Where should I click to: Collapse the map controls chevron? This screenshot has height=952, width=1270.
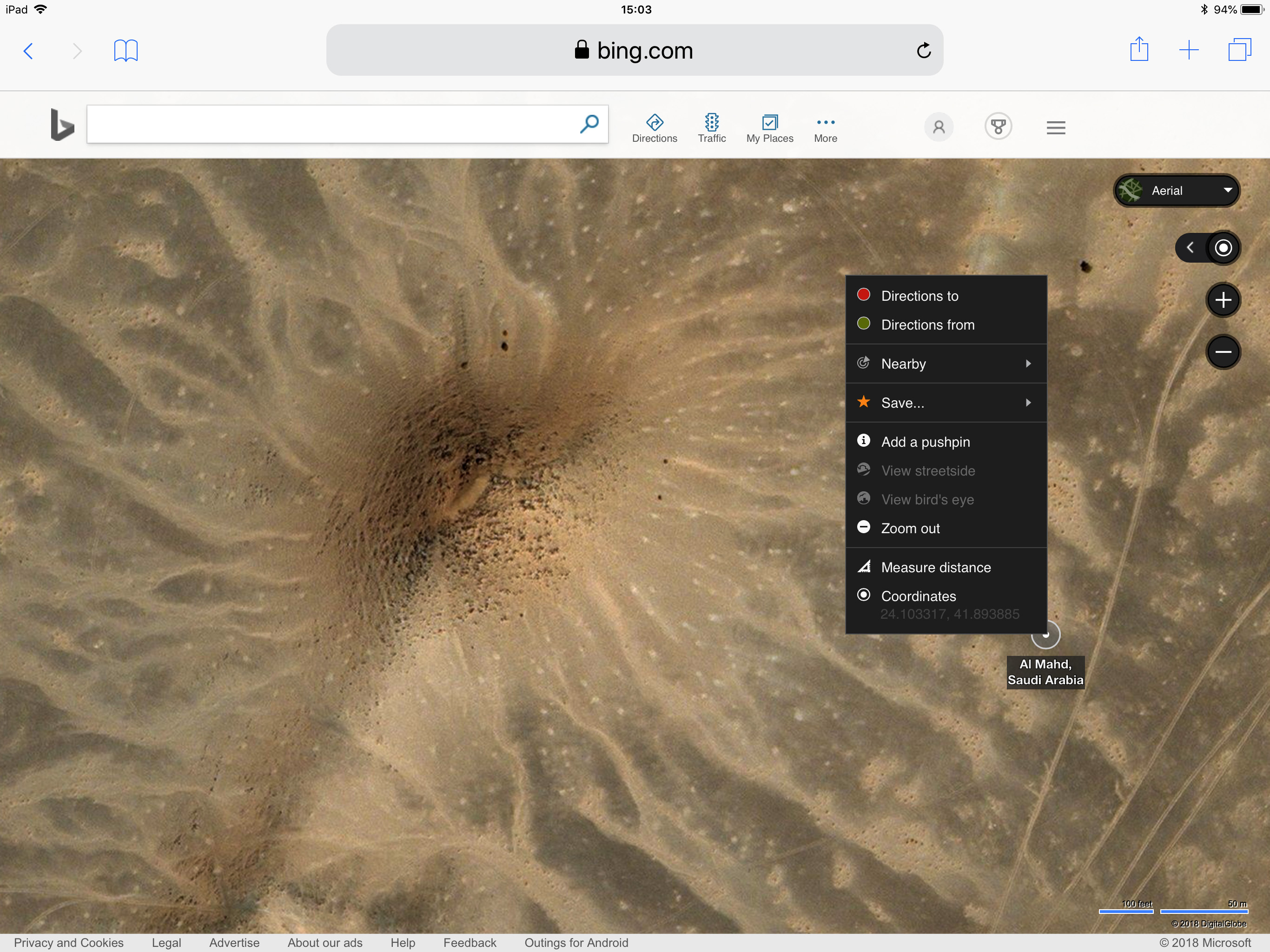pos(1191,248)
